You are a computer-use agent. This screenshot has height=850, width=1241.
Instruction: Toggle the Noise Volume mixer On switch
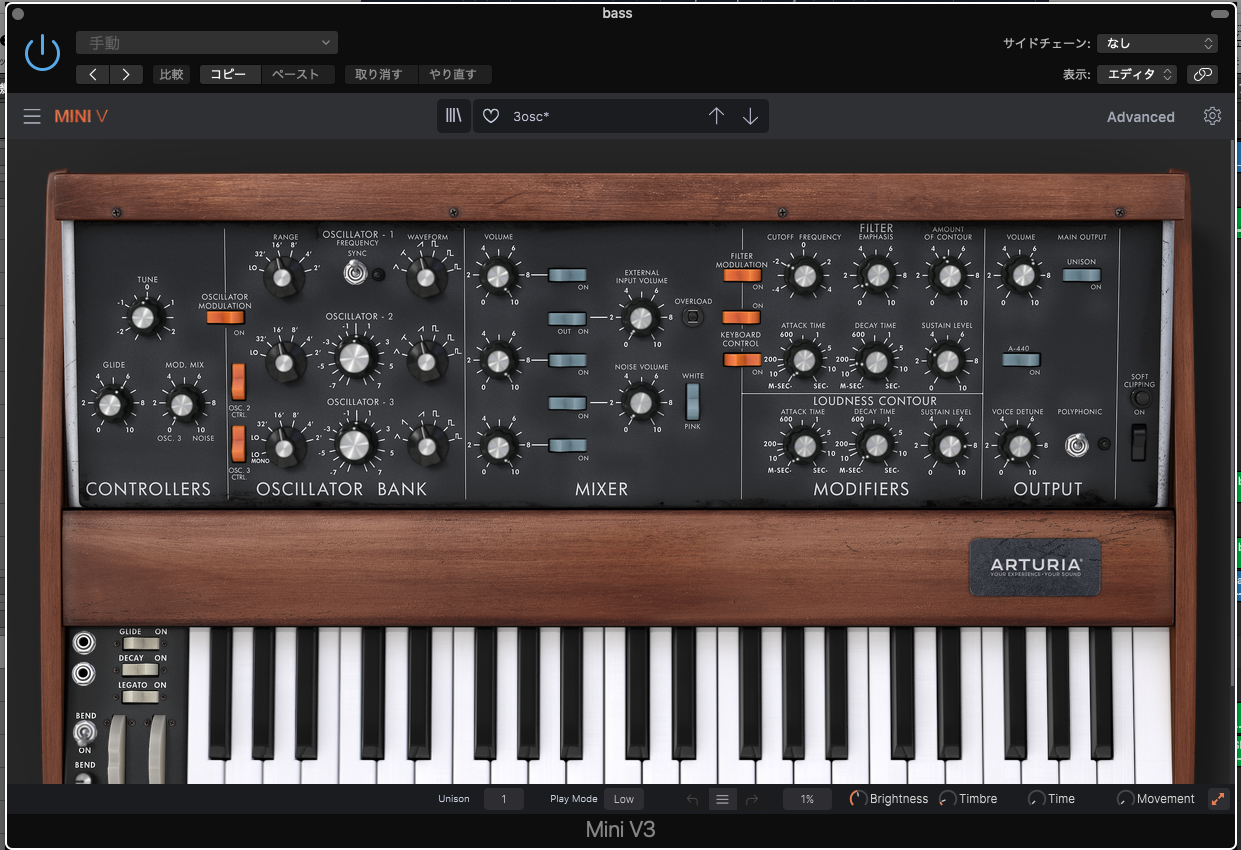pyautogui.click(x=567, y=402)
